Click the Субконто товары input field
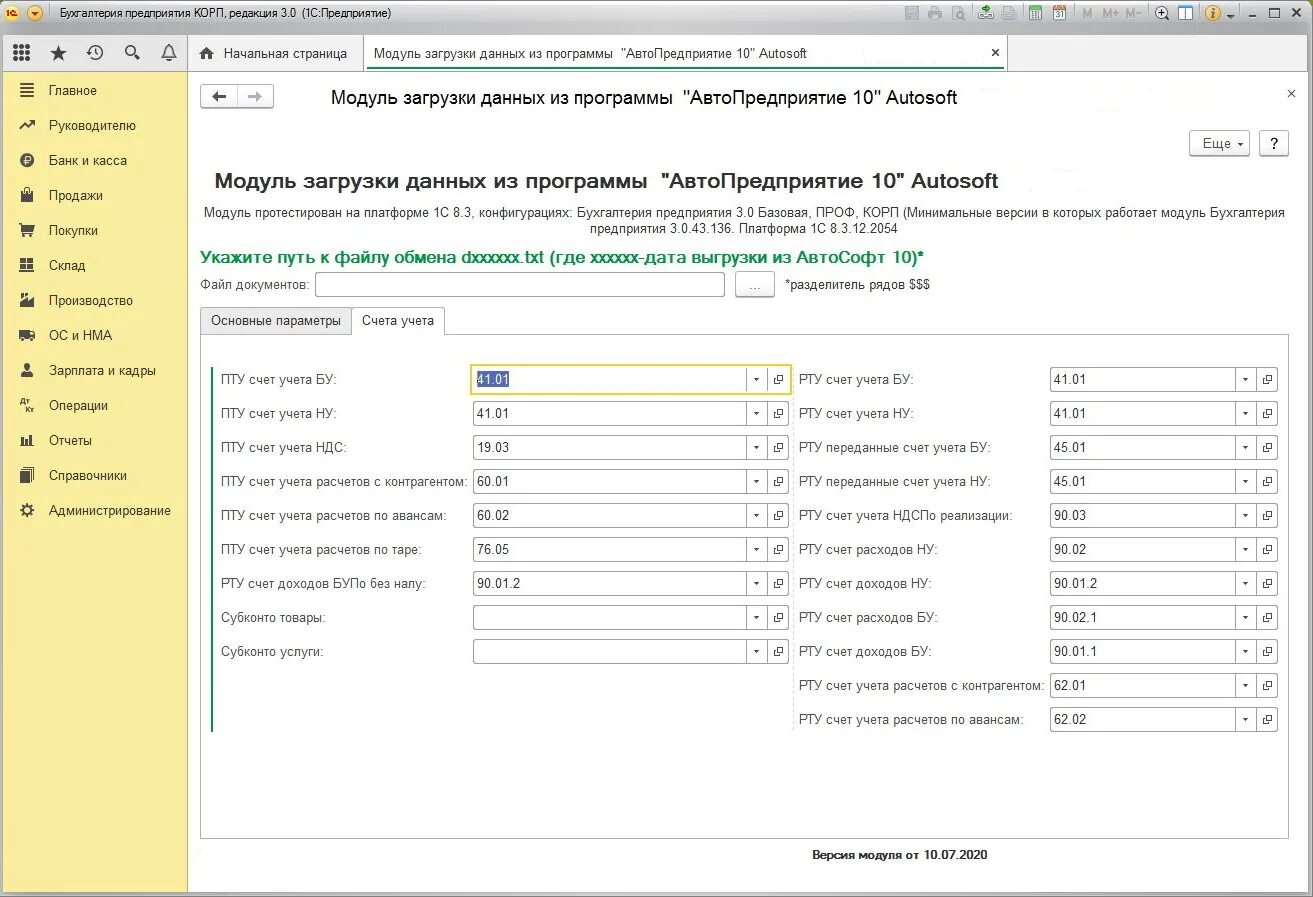 (x=610, y=618)
